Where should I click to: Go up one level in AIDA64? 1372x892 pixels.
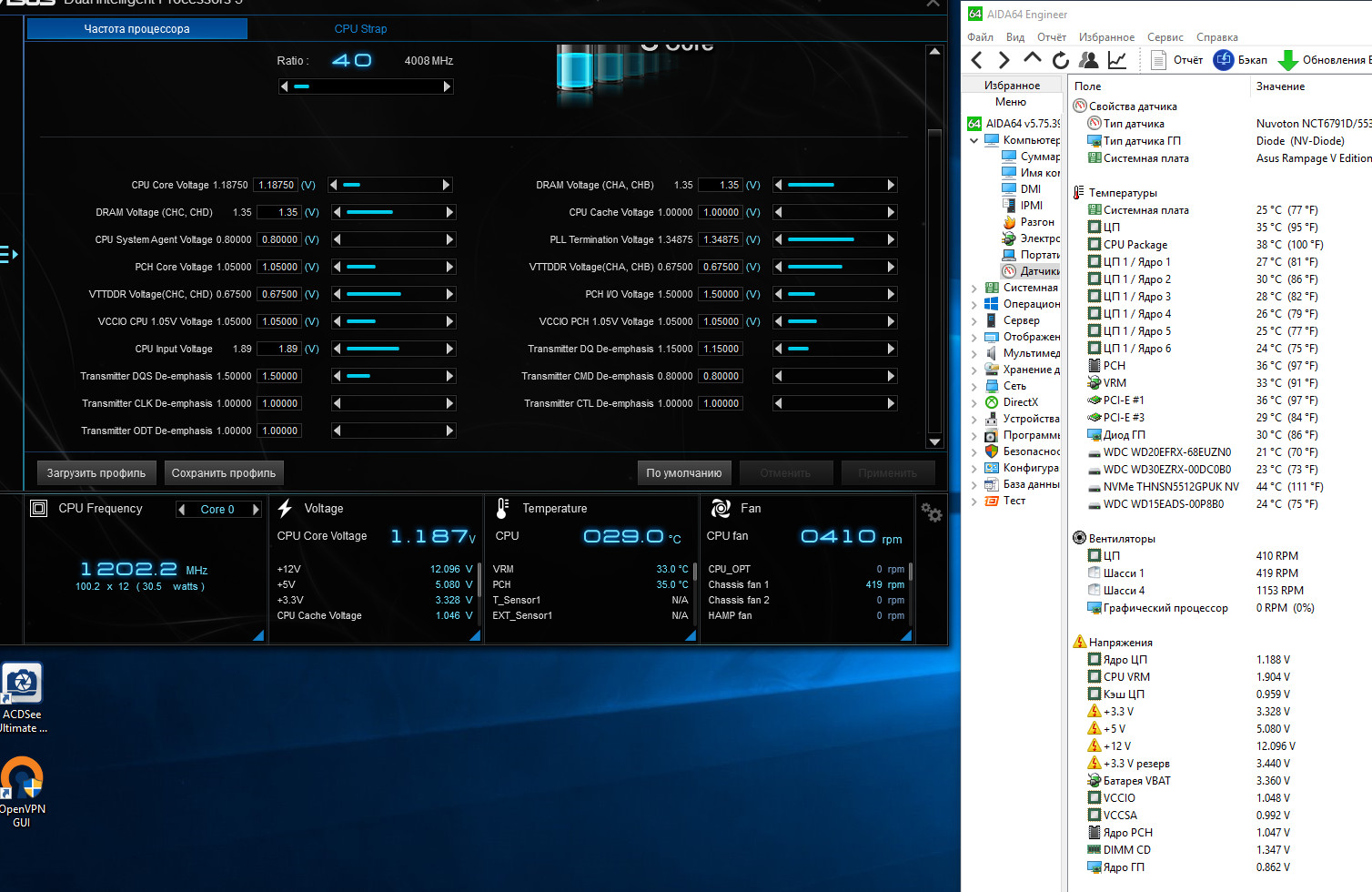[x=1032, y=59]
